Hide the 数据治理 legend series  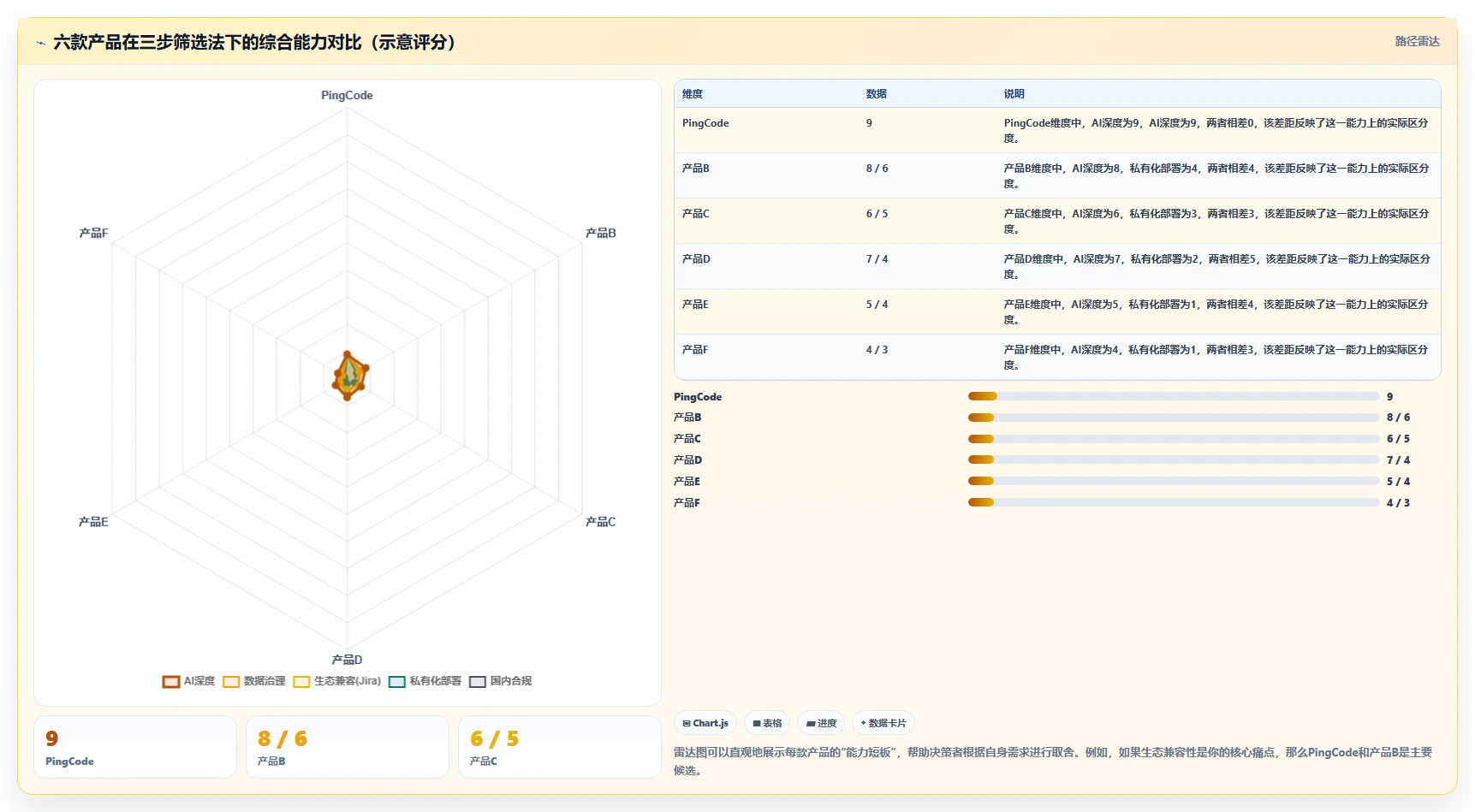coord(254,681)
